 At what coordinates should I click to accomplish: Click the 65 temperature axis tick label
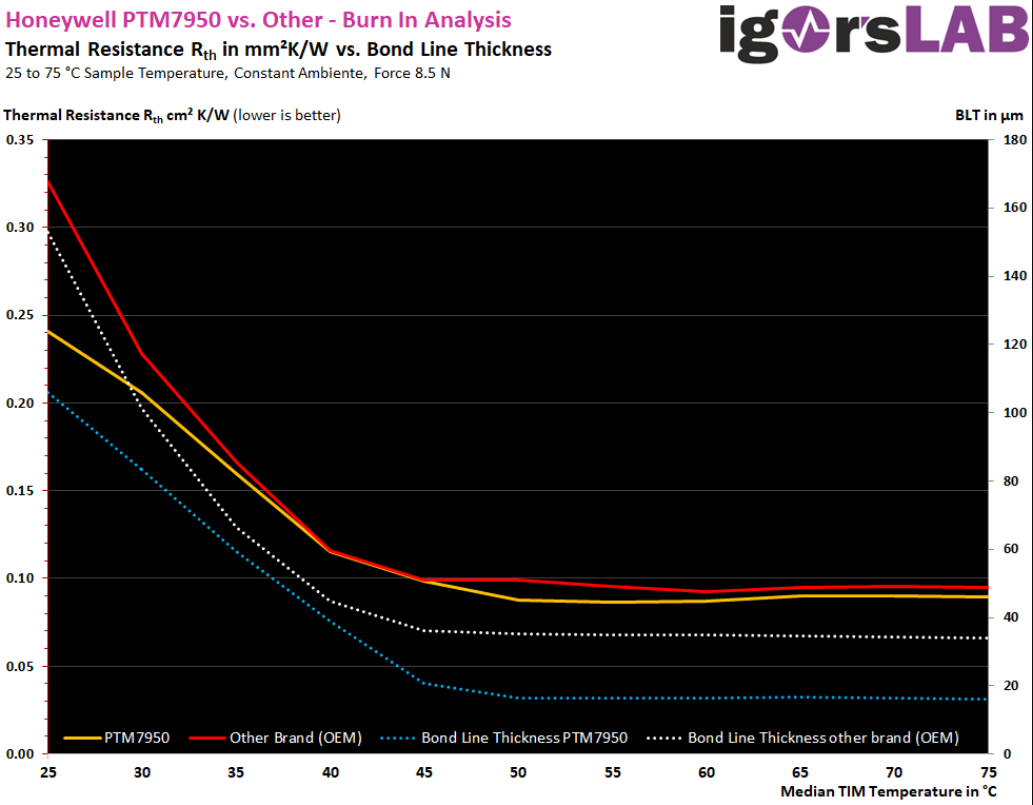(x=800, y=772)
